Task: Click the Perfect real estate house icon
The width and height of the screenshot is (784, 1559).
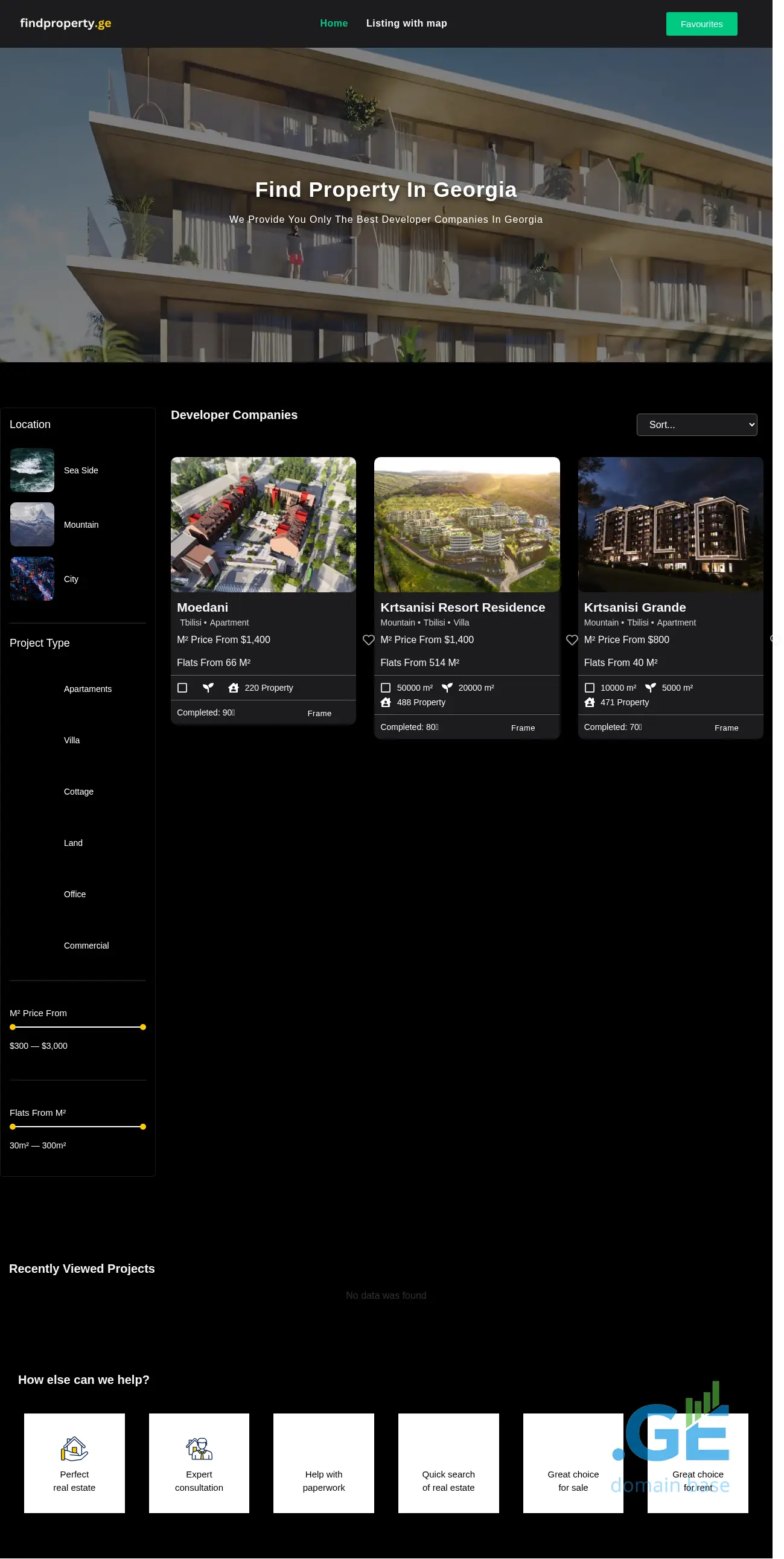Action: point(74,1449)
